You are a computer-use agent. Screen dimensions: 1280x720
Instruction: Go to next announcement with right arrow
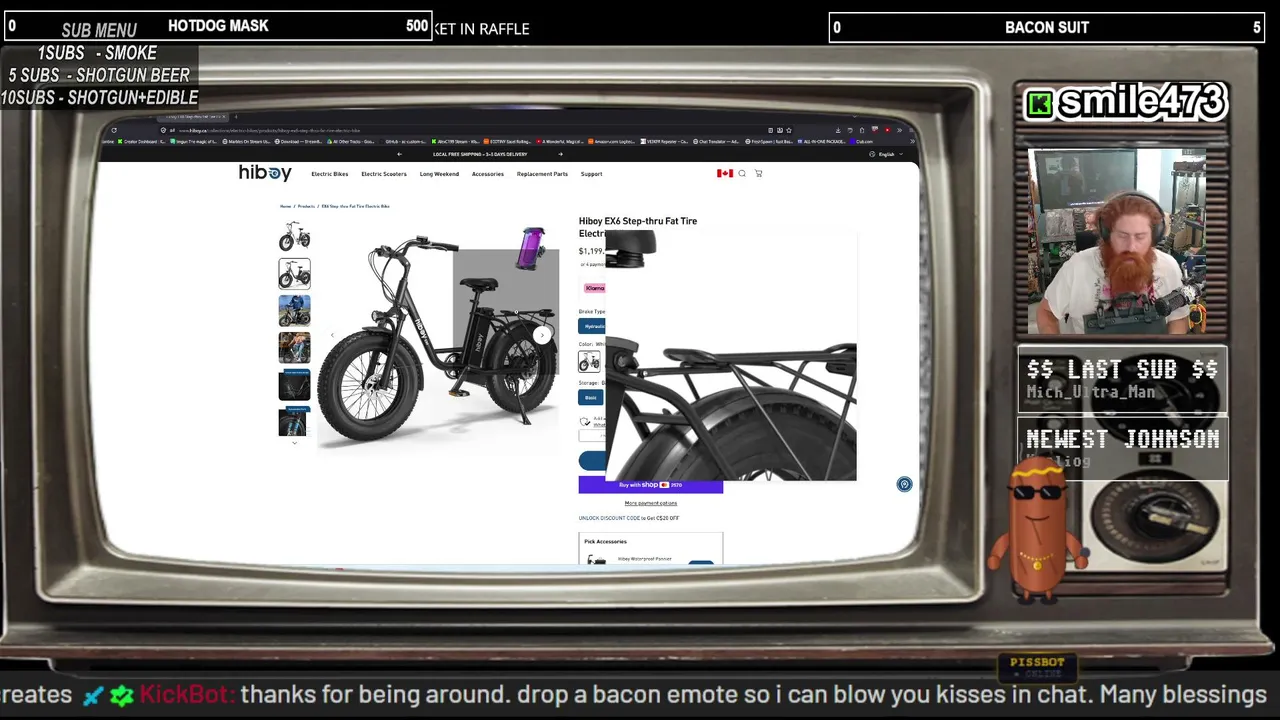click(x=560, y=154)
